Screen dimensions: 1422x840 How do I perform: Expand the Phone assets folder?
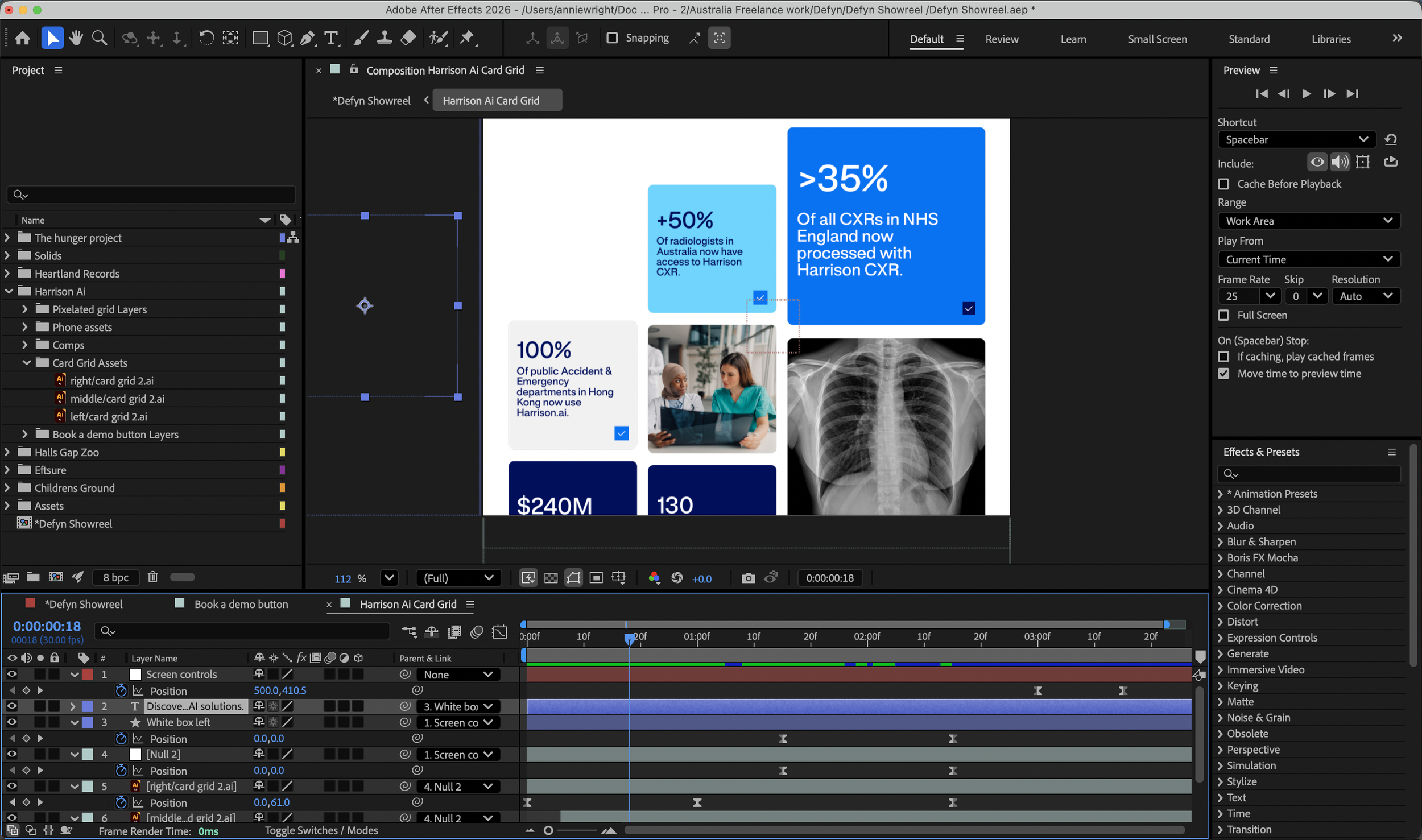click(x=25, y=326)
